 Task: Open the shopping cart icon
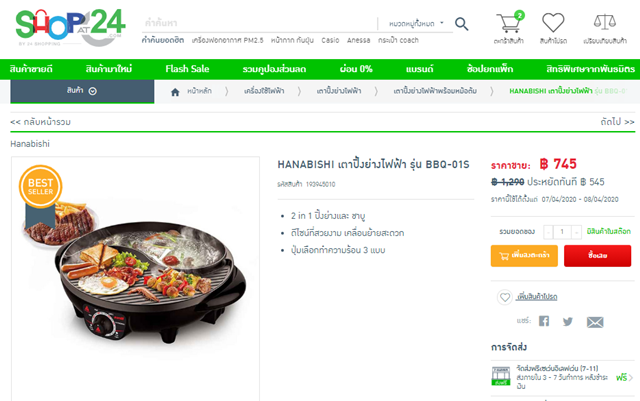point(509,22)
